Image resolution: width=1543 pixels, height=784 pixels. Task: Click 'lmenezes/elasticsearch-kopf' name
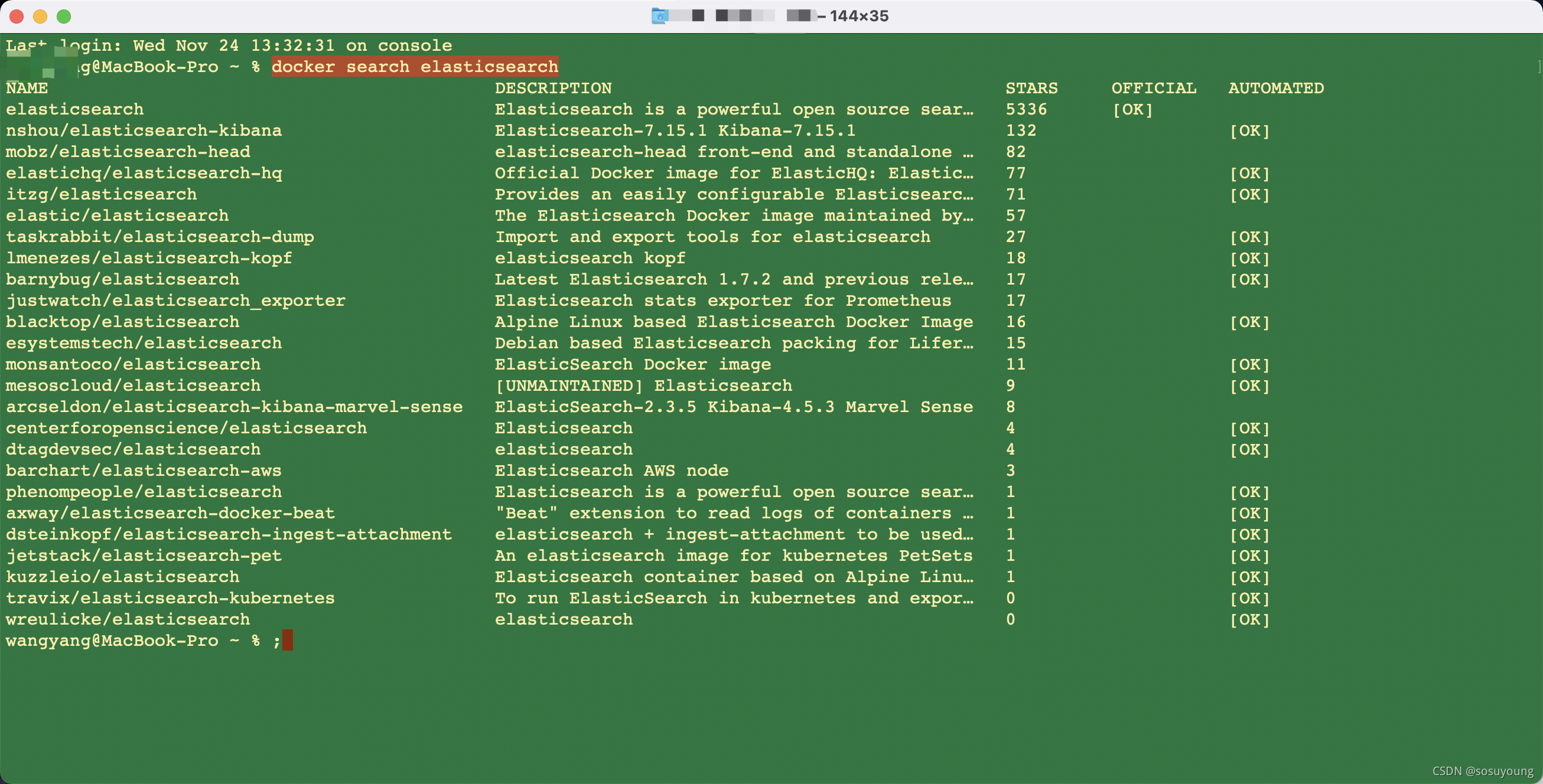pyautogui.click(x=149, y=258)
